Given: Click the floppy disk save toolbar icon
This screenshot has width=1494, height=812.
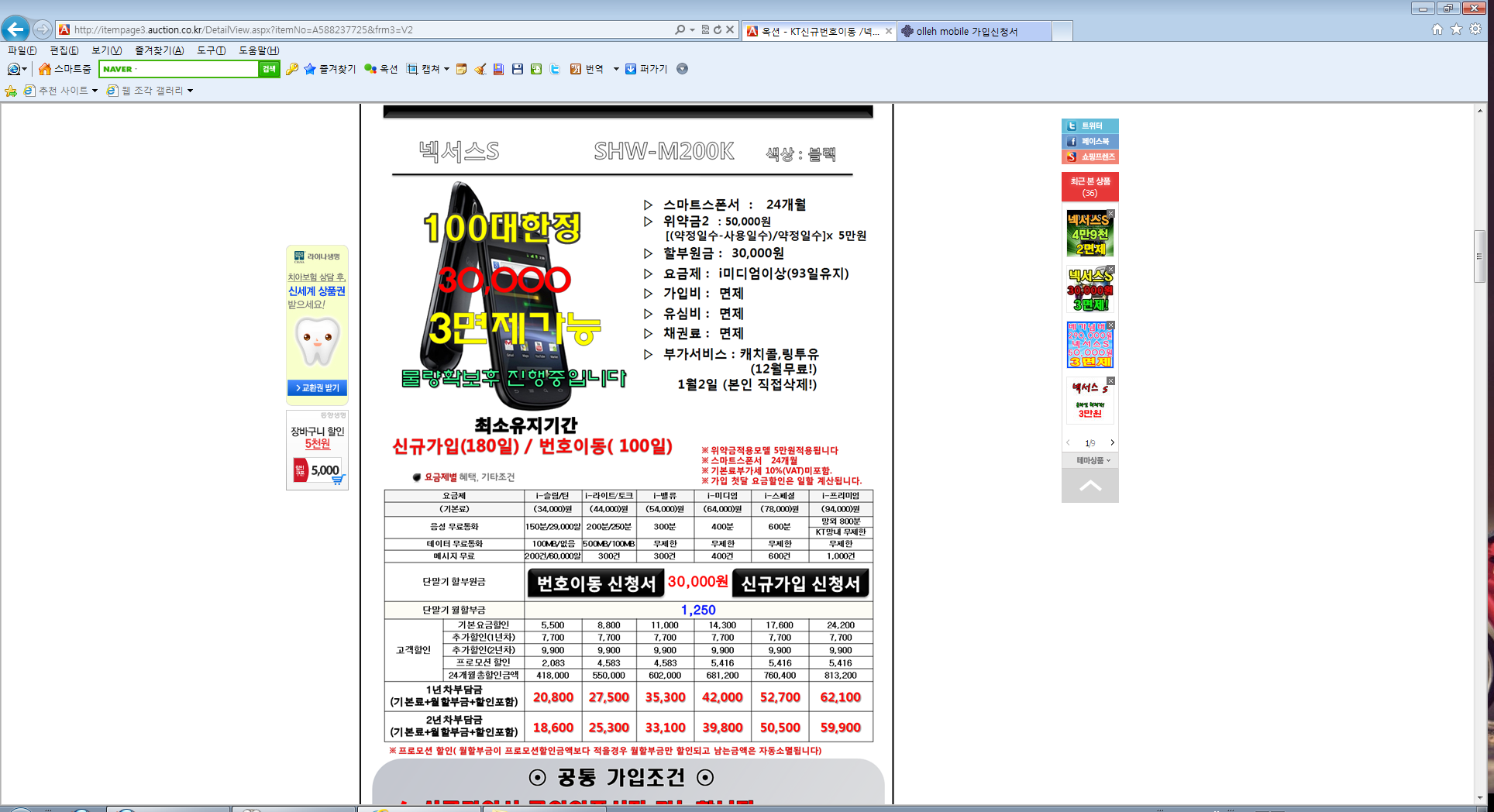Looking at the screenshot, I should tap(518, 69).
